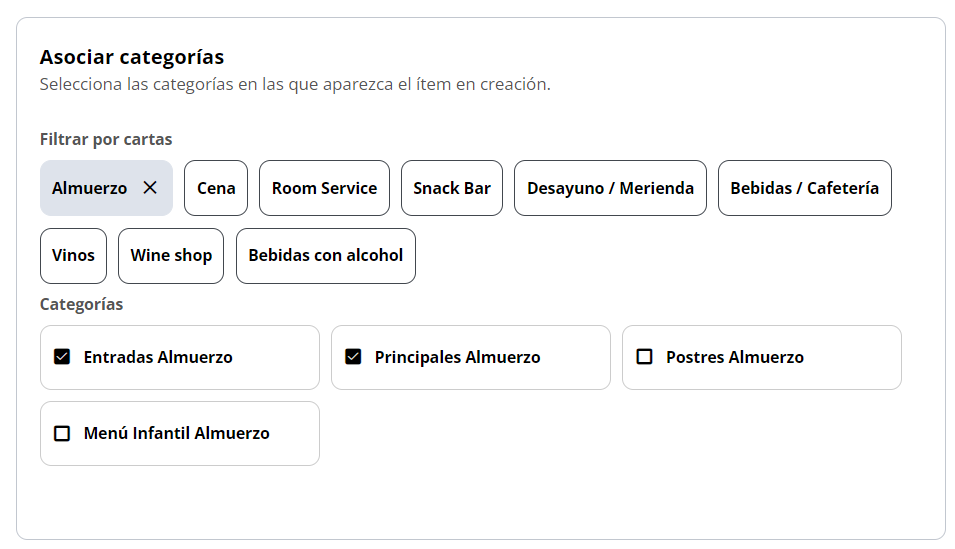Filter categories by Wine shop
This screenshot has width=955, height=549.
[x=171, y=255]
